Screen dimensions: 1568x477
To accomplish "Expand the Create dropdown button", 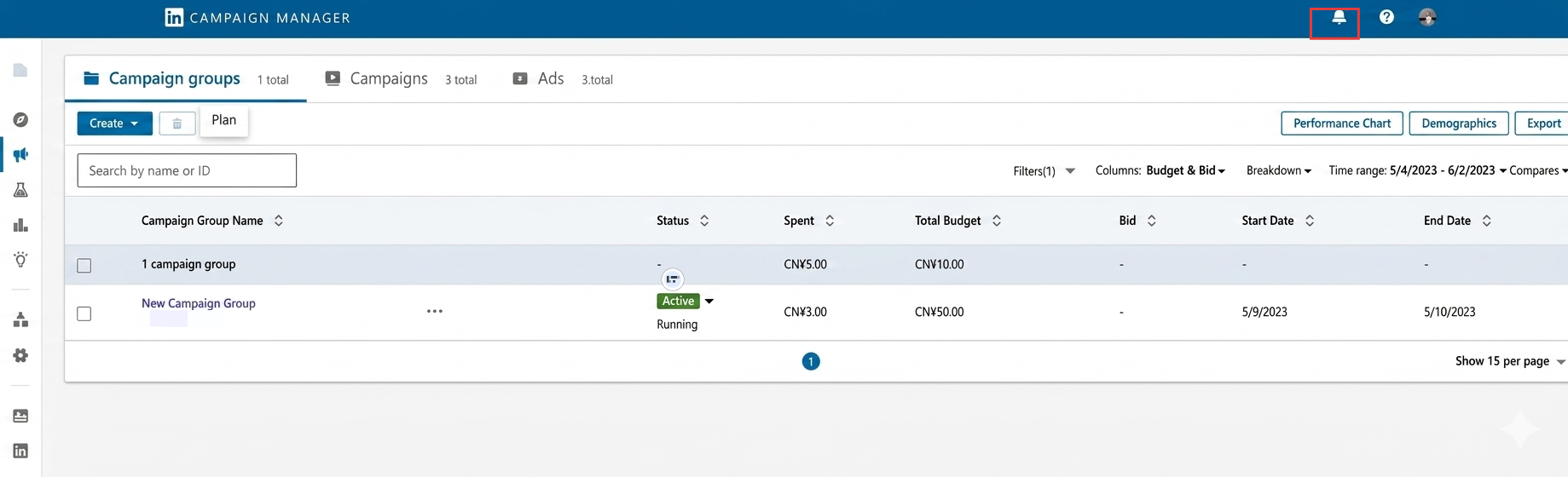I will [114, 124].
